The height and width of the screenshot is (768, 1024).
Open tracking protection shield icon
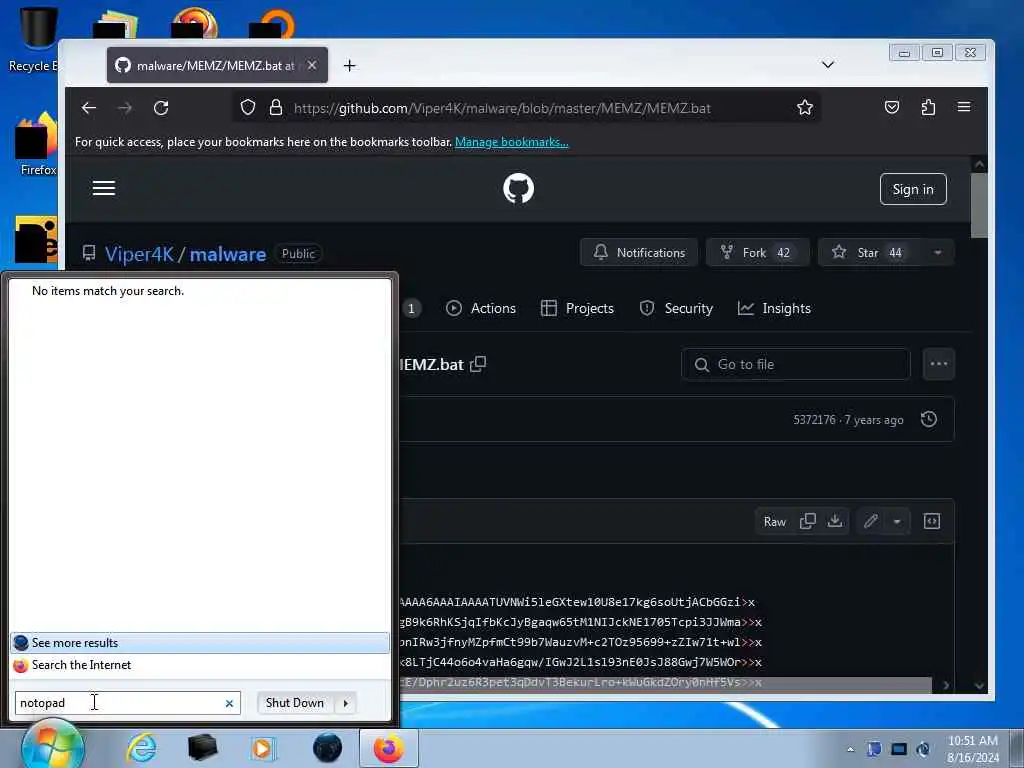click(248, 108)
